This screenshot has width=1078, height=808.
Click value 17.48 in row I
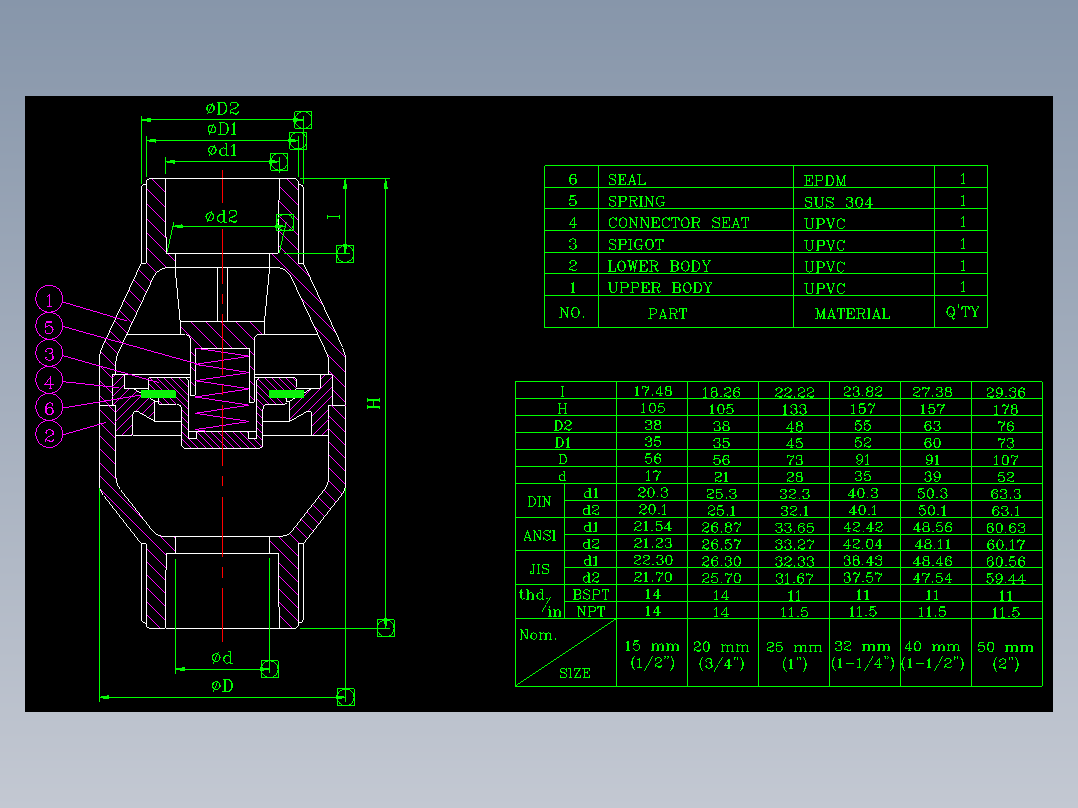pos(652,391)
